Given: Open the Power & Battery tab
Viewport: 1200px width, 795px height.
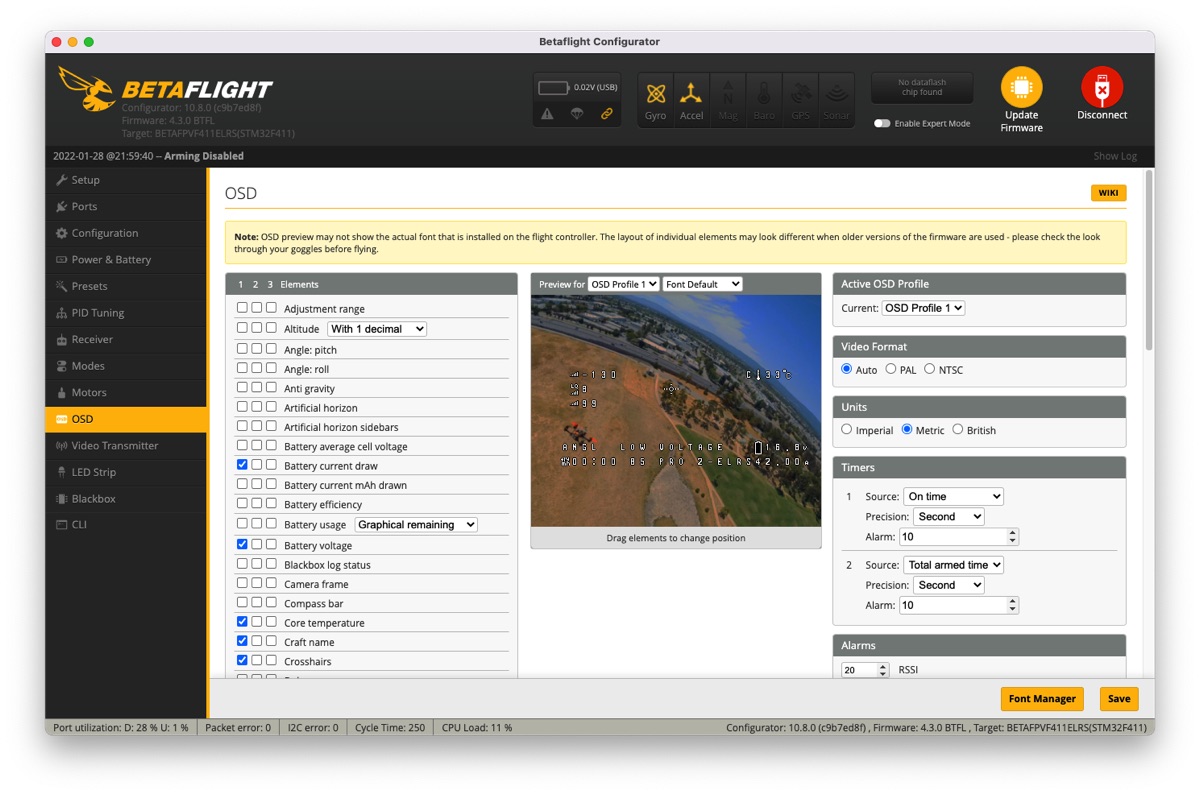Looking at the screenshot, I should (x=126, y=259).
